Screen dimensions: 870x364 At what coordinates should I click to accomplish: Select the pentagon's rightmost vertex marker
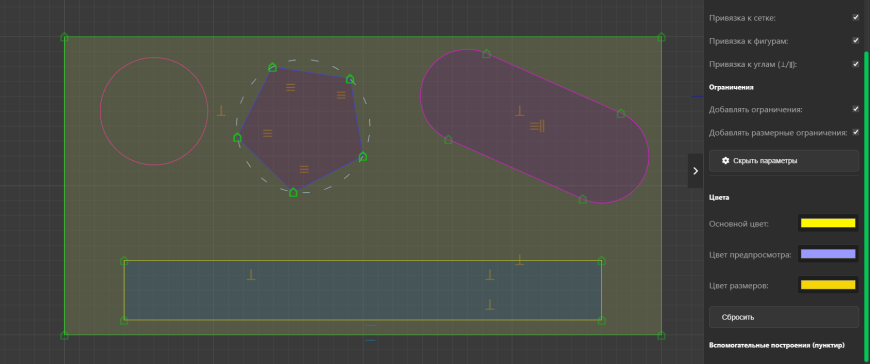pos(363,156)
